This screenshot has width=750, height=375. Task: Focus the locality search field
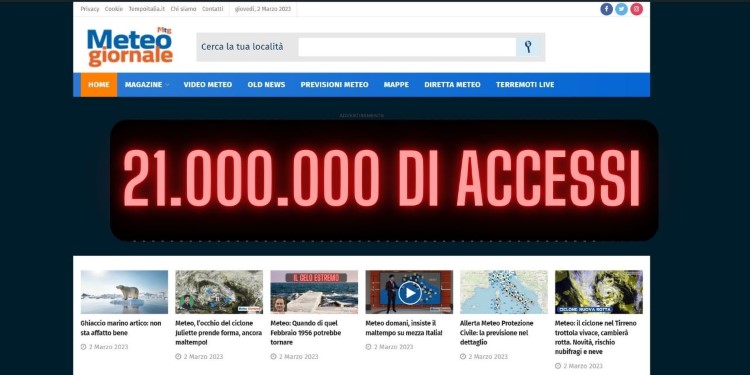[407, 47]
